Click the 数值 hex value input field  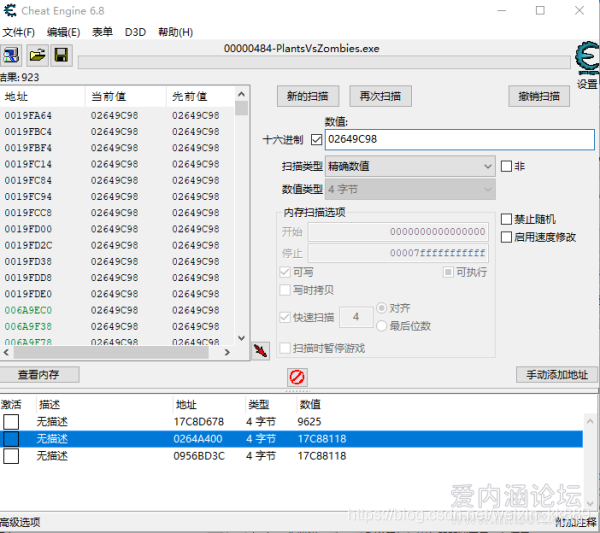click(x=460, y=139)
